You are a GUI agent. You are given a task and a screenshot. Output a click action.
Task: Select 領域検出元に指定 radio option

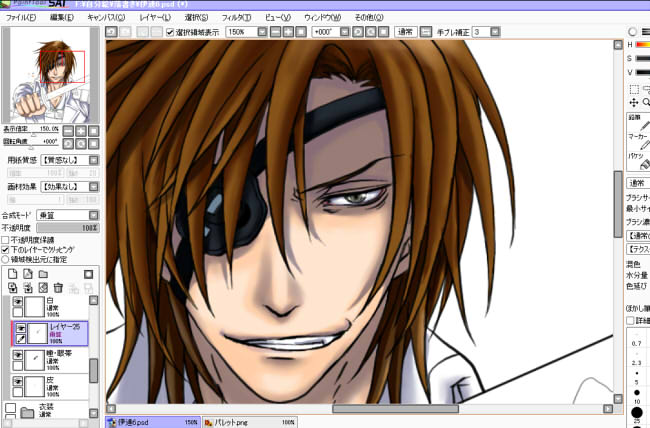pyautogui.click(x=5, y=260)
